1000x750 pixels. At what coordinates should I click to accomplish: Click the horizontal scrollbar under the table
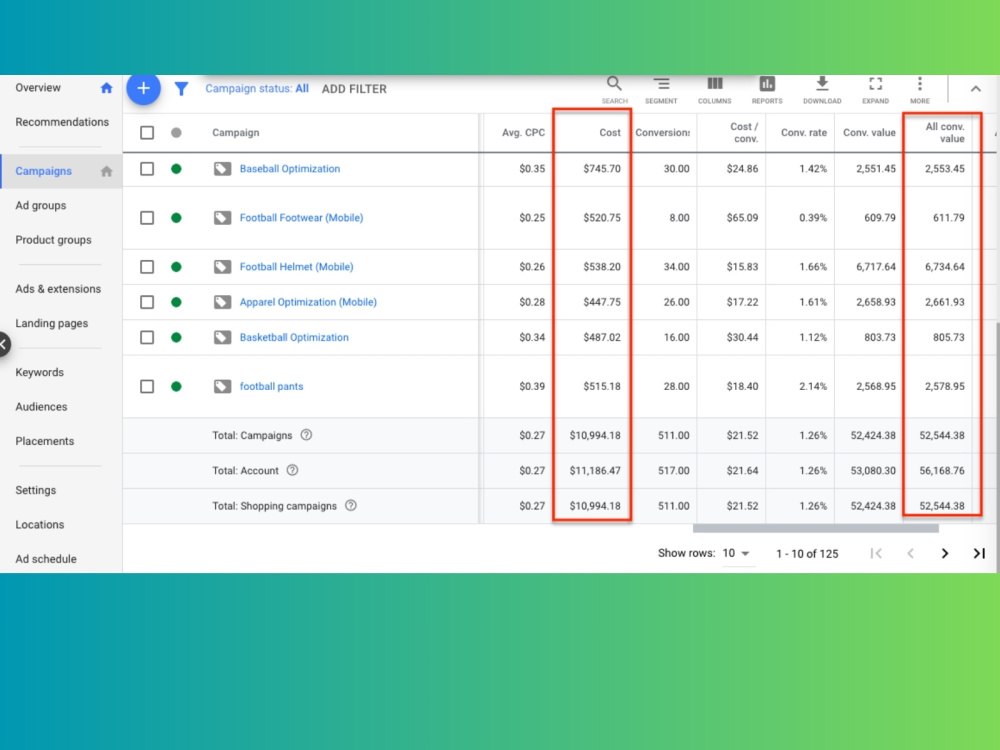[x=816, y=528]
